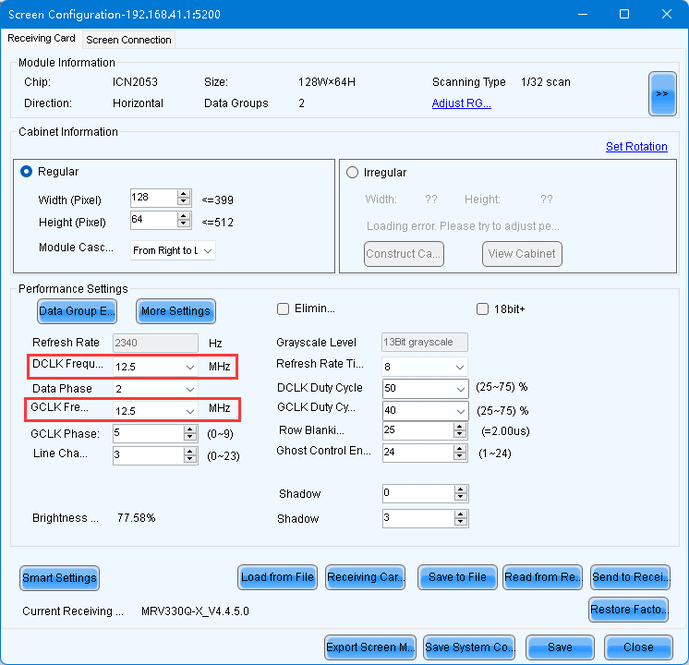689x665 pixels.
Task: Click the grayed Refresh Rate field 2340
Action: click(x=156, y=343)
